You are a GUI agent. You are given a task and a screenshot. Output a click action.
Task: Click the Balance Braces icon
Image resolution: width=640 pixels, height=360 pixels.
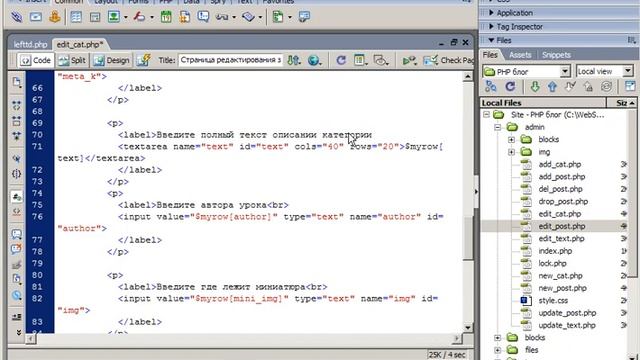(16, 174)
